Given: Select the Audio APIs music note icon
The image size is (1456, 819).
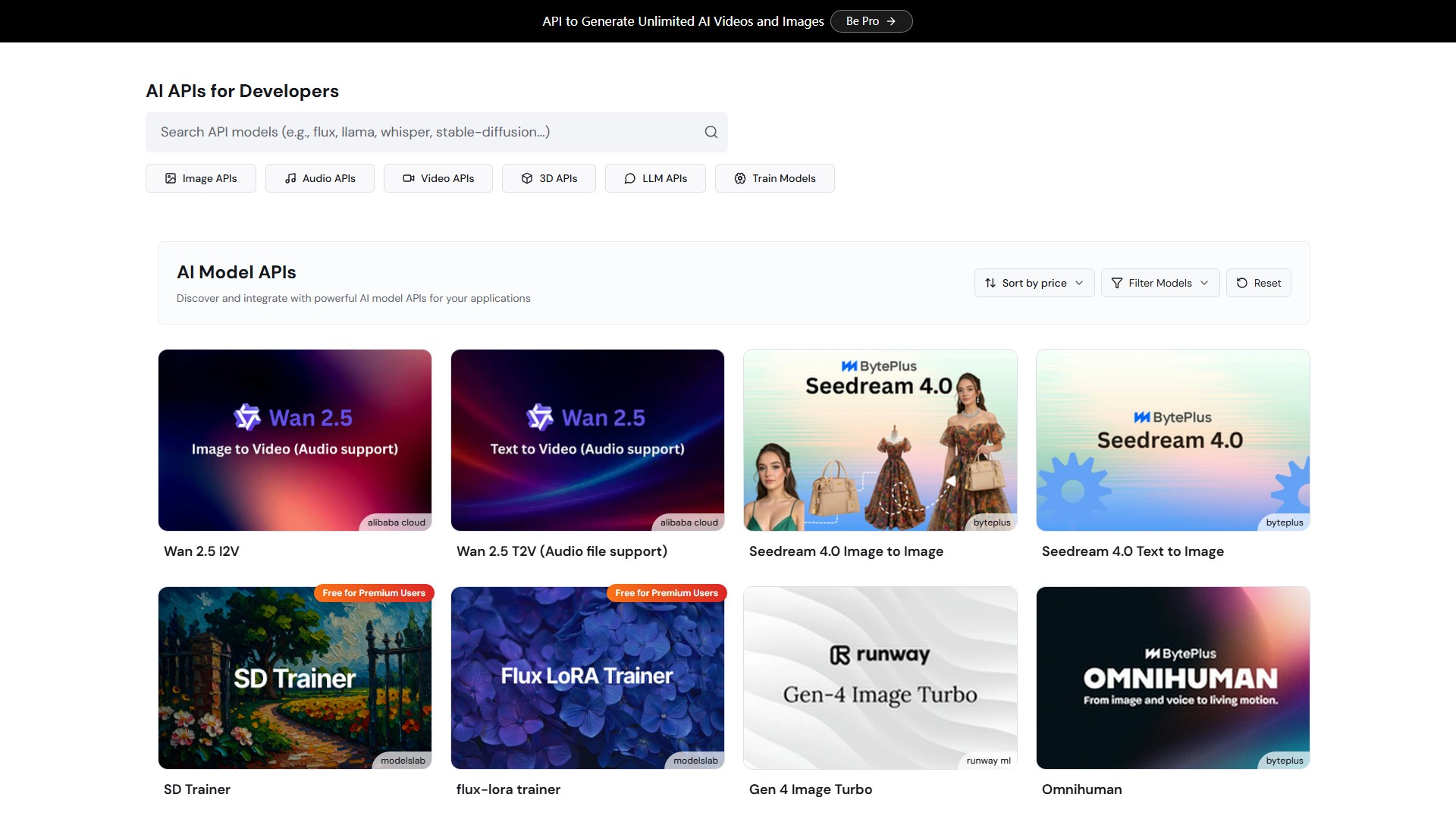Looking at the screenshot, I should point(290,178).
